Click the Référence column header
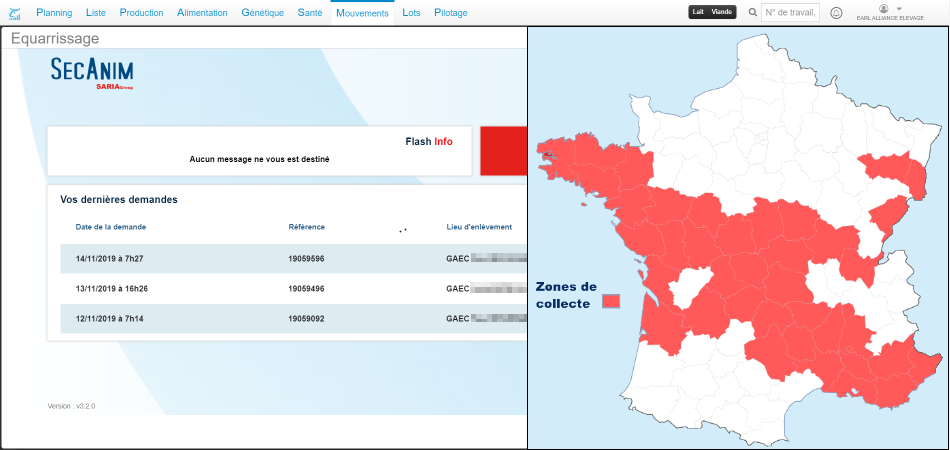The width and height of the screenshot is (950, 450). coord(307,227)
